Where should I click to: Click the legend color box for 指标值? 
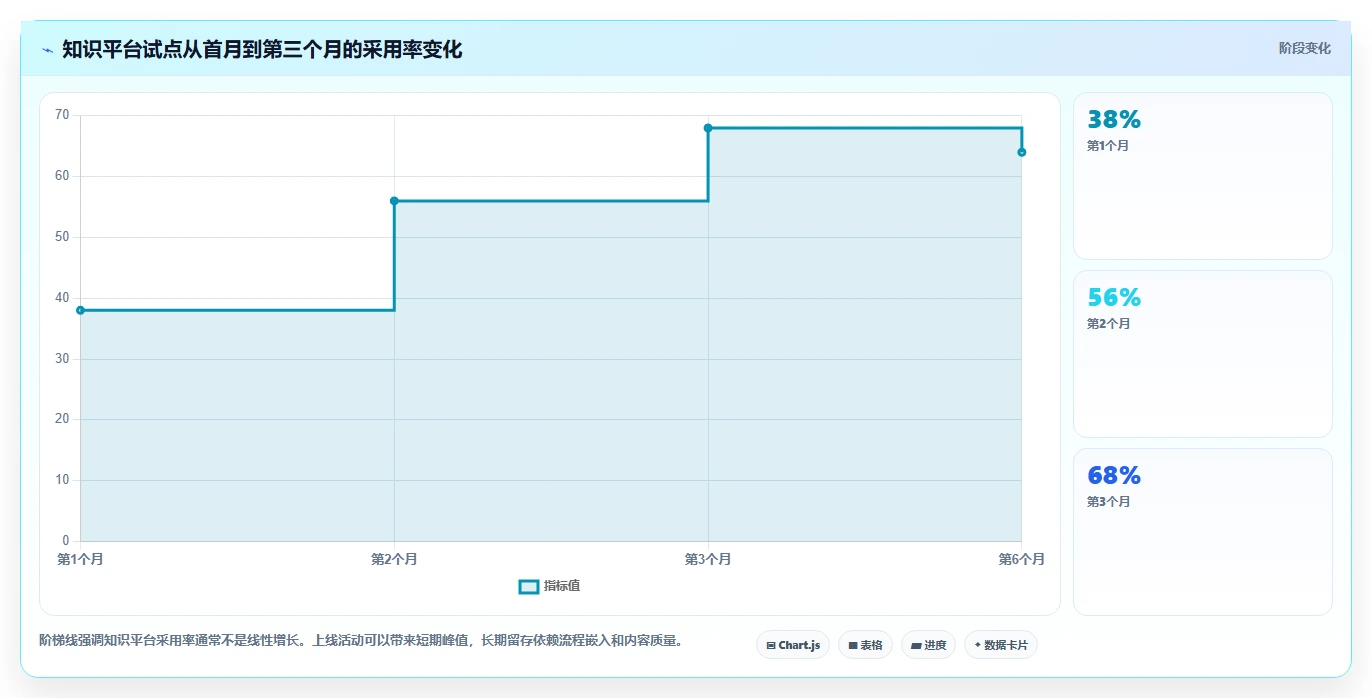tap(529, 586)
